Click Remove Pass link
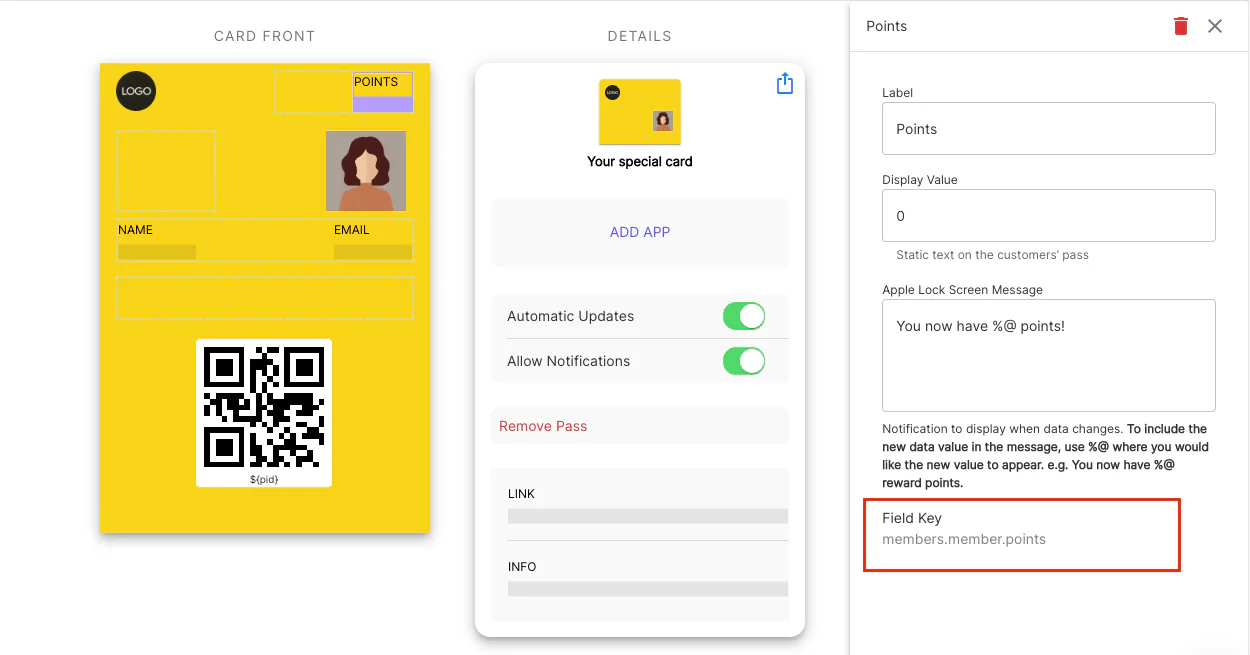This screenshot has width=1250, height=655. pos(543,426)
